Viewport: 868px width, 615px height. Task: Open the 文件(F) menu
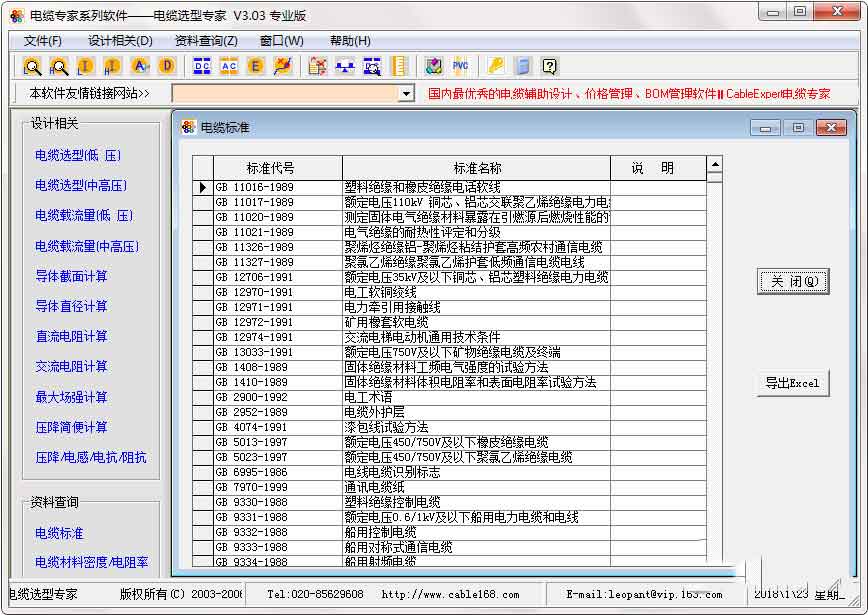(x=43, y=41)
